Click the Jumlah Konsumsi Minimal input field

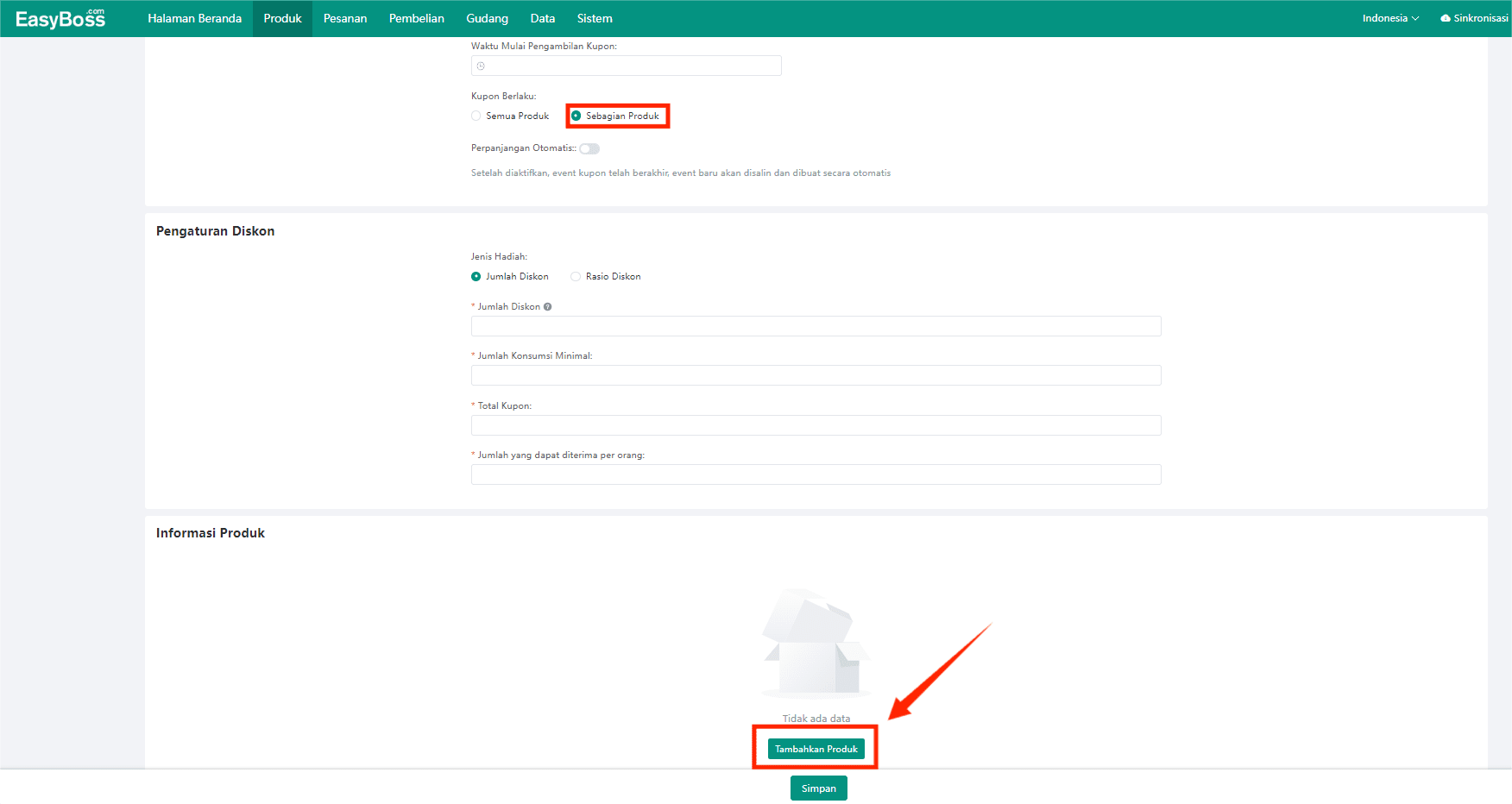click(816, 375)
